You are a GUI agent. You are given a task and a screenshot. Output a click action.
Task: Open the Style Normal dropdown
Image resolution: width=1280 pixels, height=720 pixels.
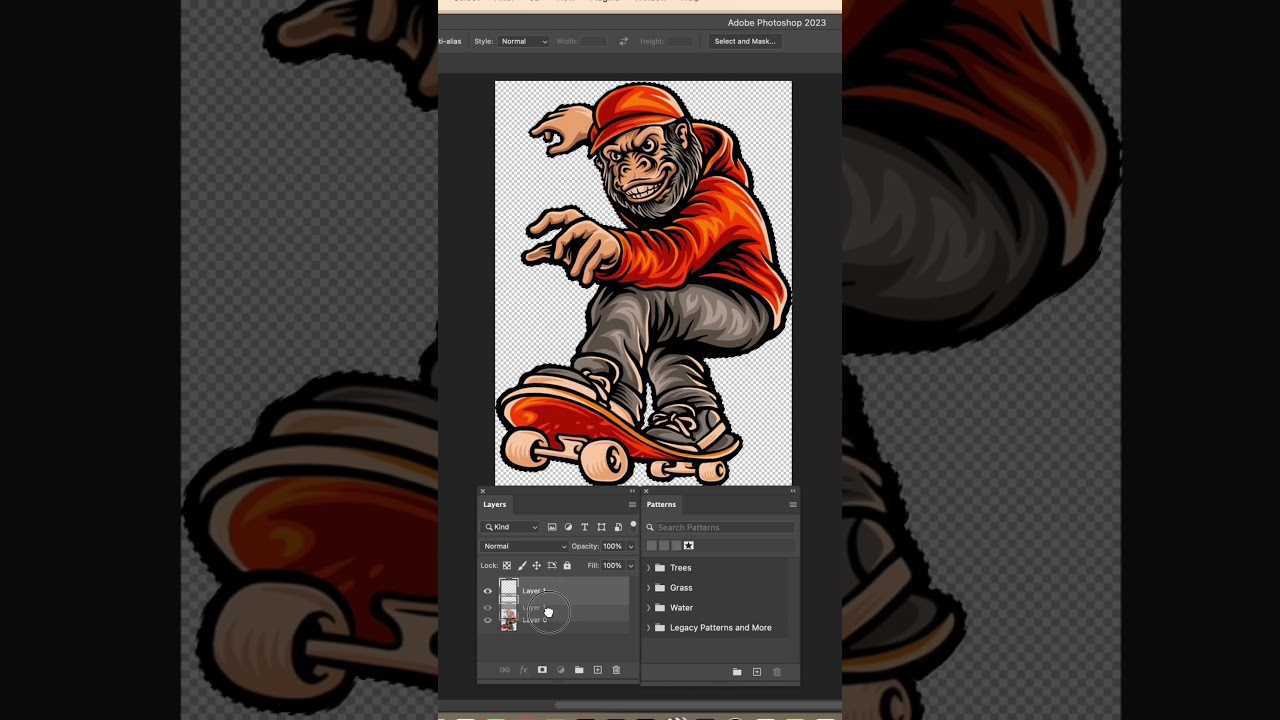coord(525,41)
